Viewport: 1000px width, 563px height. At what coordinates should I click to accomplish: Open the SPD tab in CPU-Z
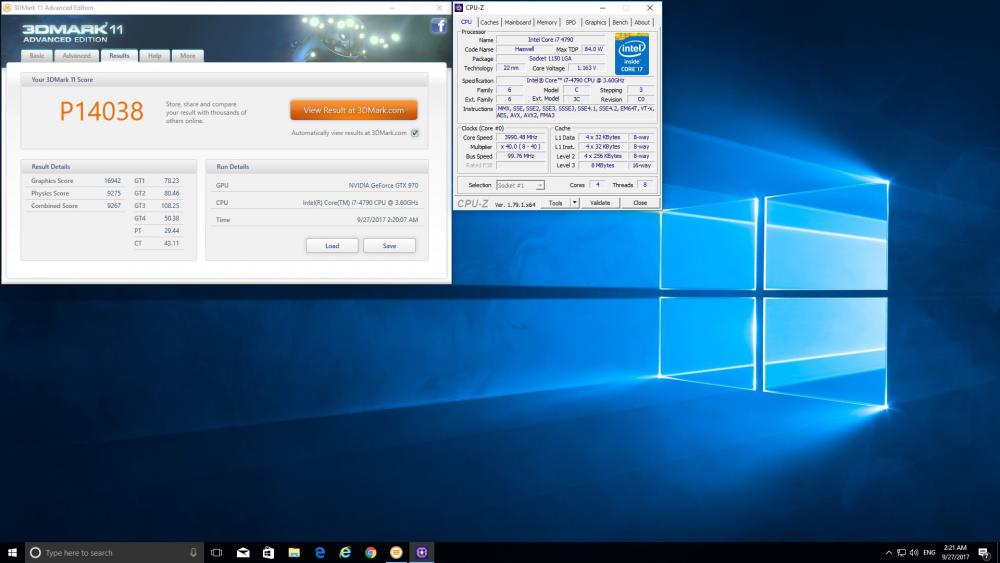click(571, 22)
